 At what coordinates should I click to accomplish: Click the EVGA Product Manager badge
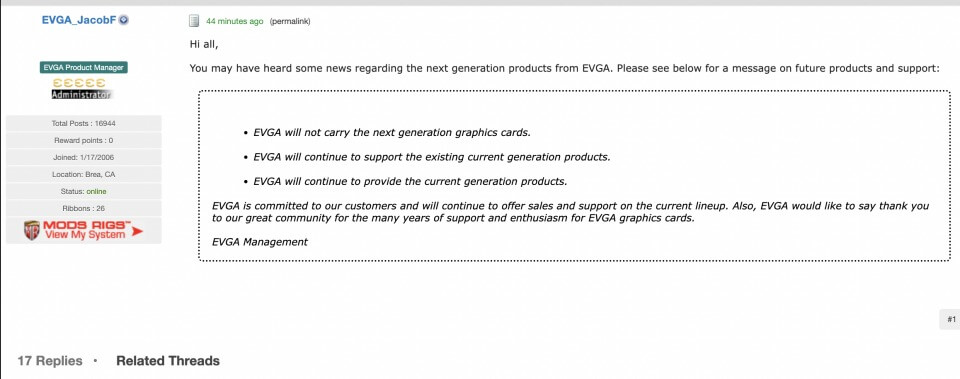(84, 68)
